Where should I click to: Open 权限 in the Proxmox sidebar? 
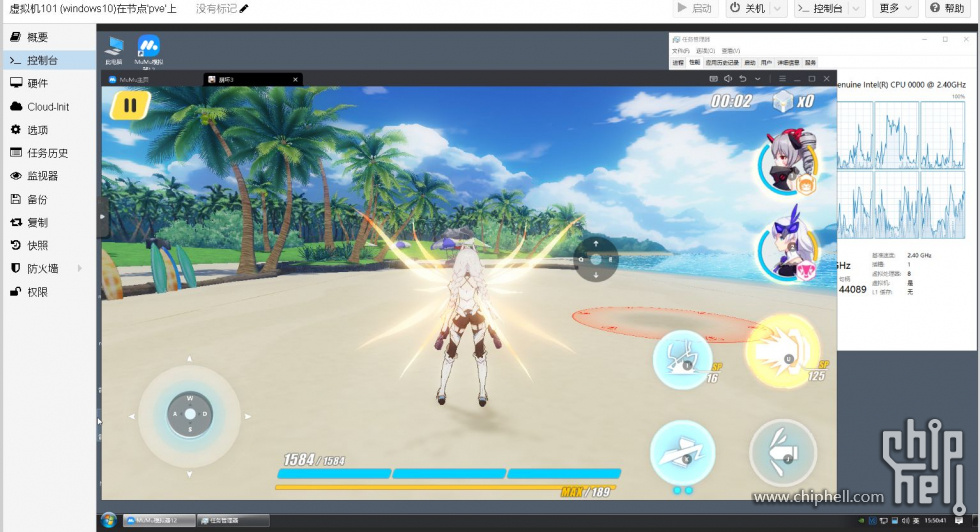click(x=49, y=291)
